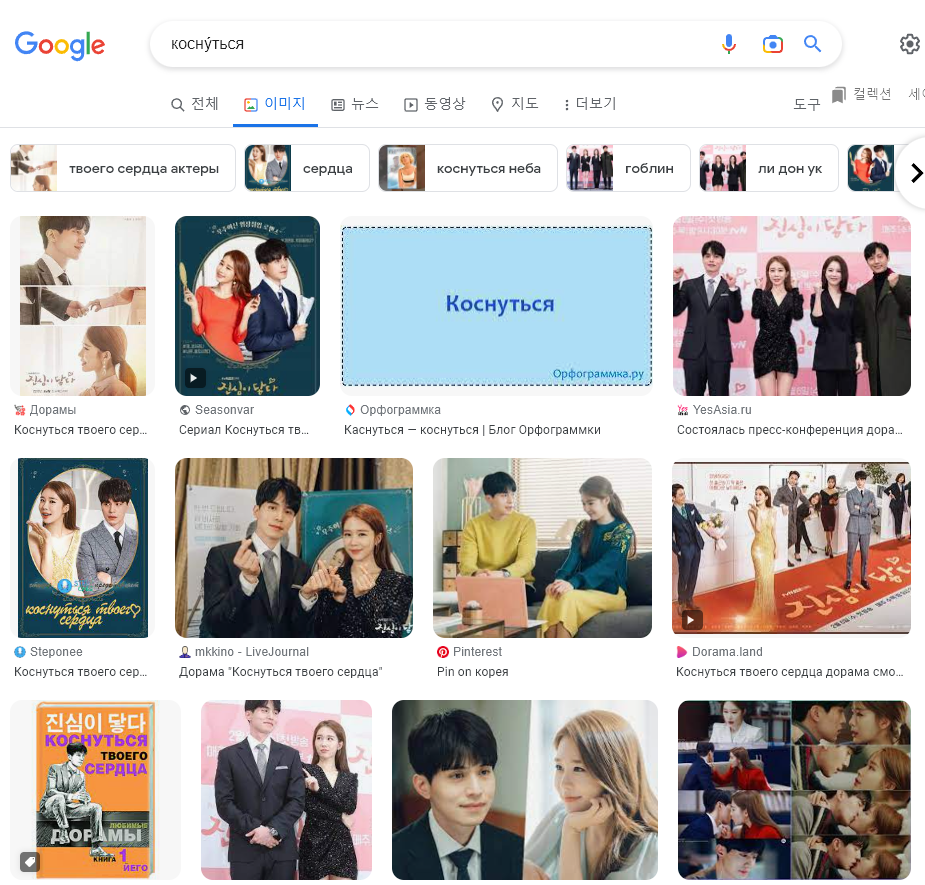Click the Dorama.land source favicon
Viewport: 925px width, 885px height.
[x=681, y=652]
